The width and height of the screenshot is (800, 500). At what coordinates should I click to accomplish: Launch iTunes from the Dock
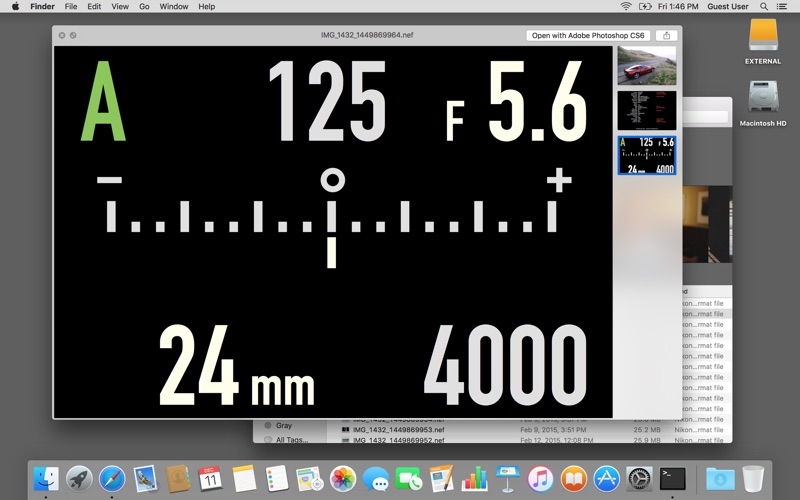(x=540, y=479)
